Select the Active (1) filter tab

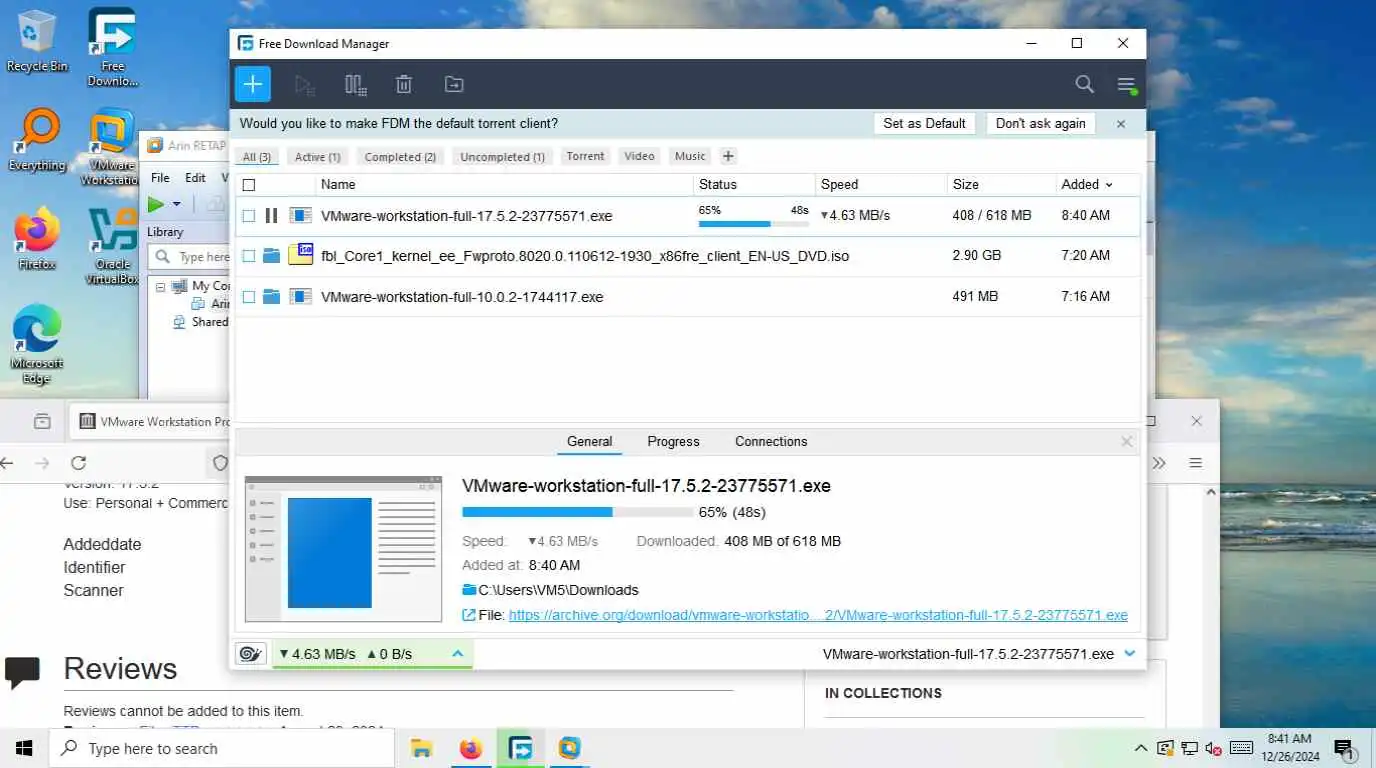tap(317, 157)
